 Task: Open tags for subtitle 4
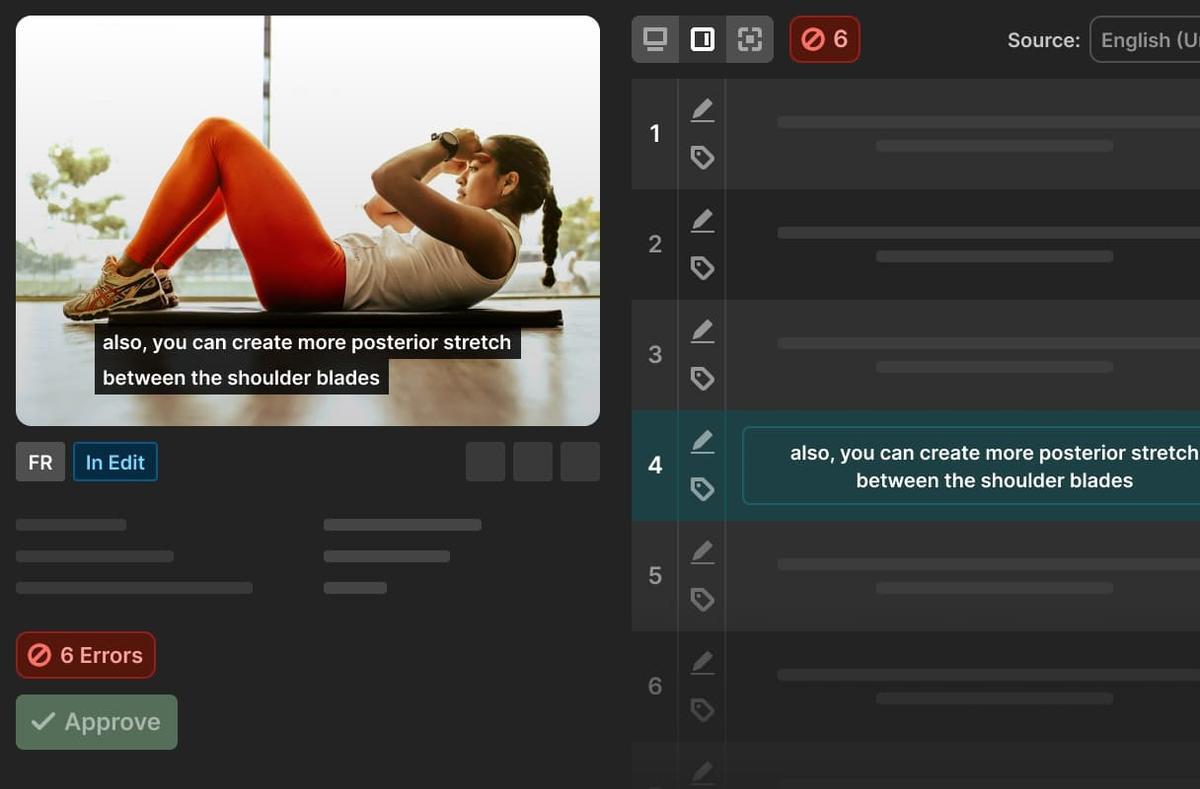pyautogui.click(x=702, y=488)
